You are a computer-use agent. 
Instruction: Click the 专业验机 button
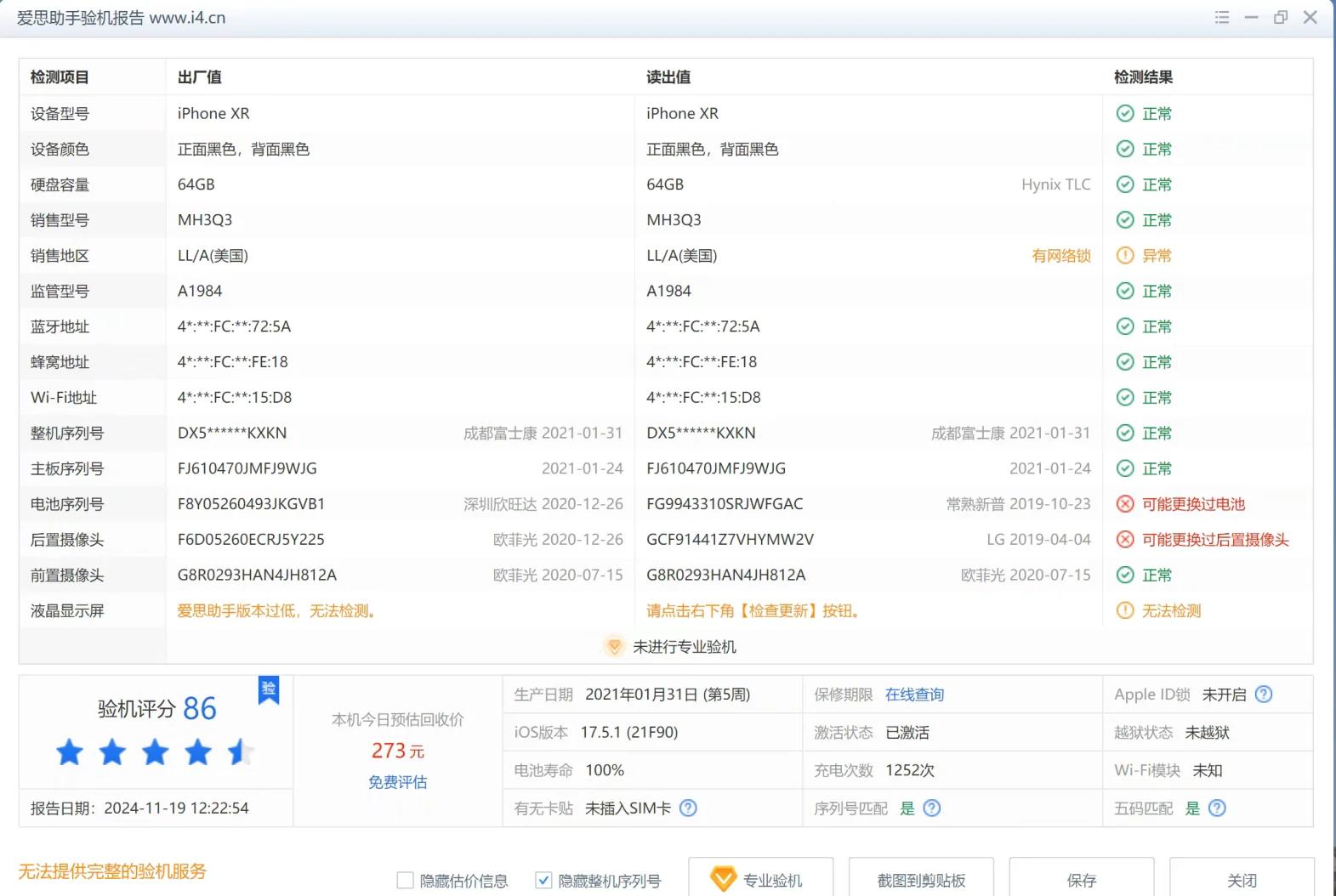tap(760, 879)
